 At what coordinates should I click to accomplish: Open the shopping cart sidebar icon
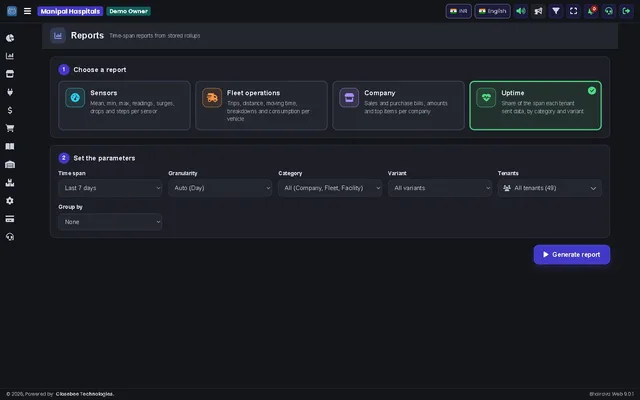(10, 128)
